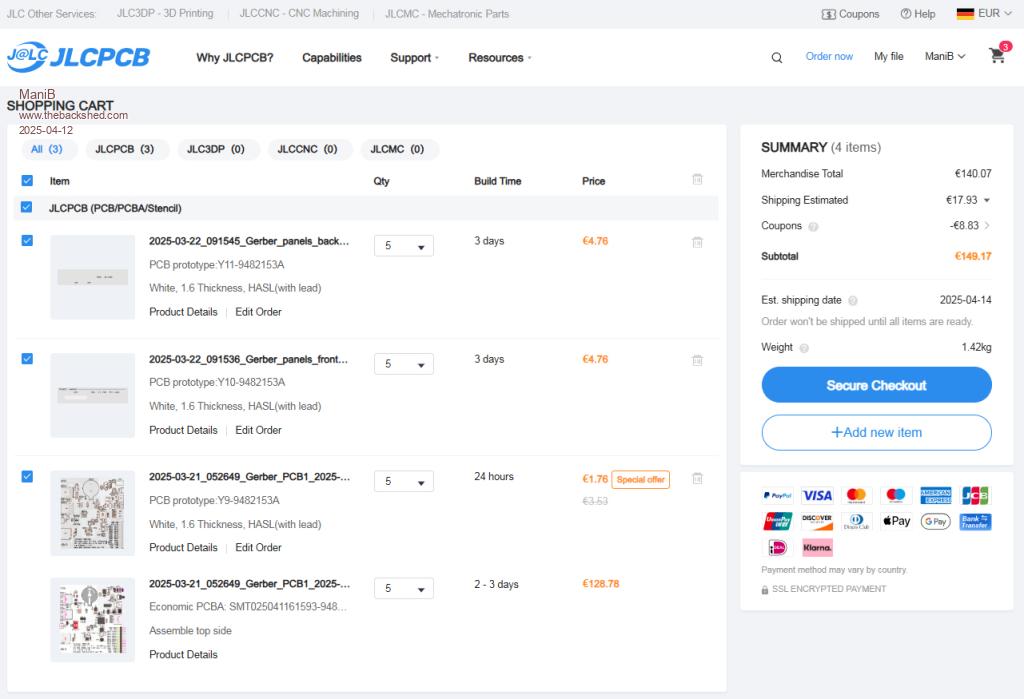This screenshot has height=699, width=1024.
Task: Click help icon next to Weight
Action: click(x=805, y=348)
